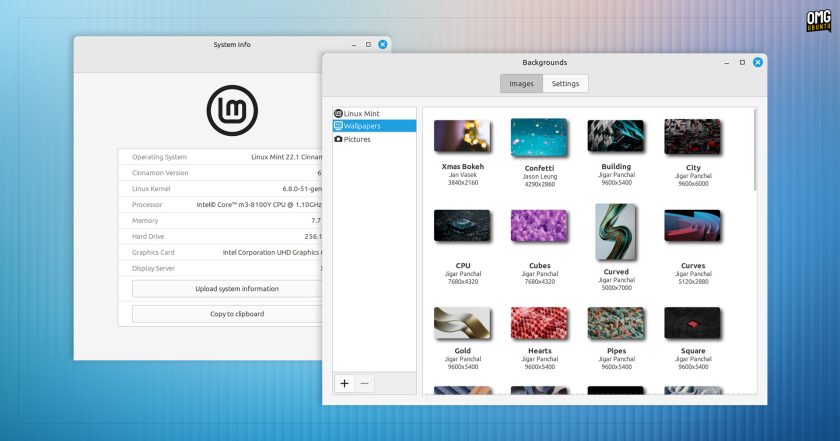Image resolution: width=840 pixels, height=441 pixels.
Task: Close the System Info window
Action: pos(382,44)
